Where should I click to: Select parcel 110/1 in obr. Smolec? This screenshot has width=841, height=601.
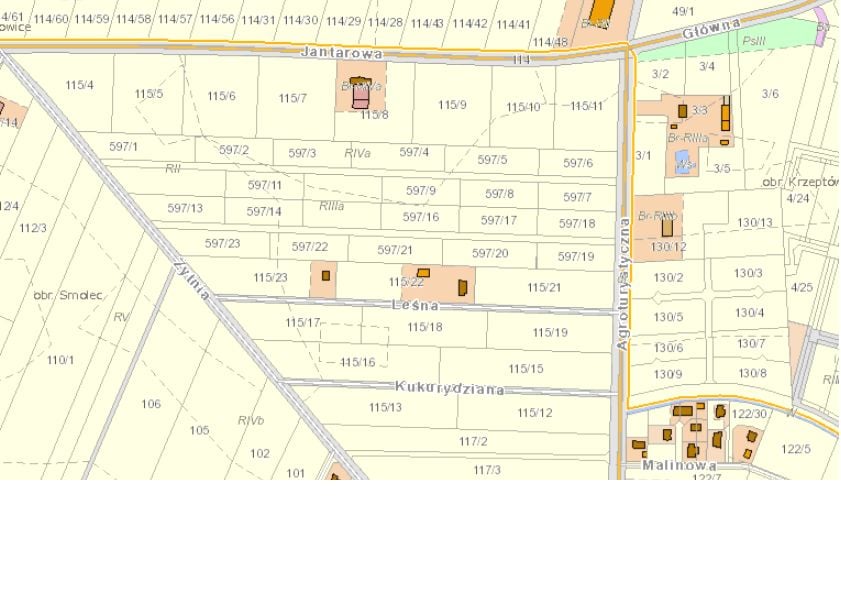pos(60,360)
